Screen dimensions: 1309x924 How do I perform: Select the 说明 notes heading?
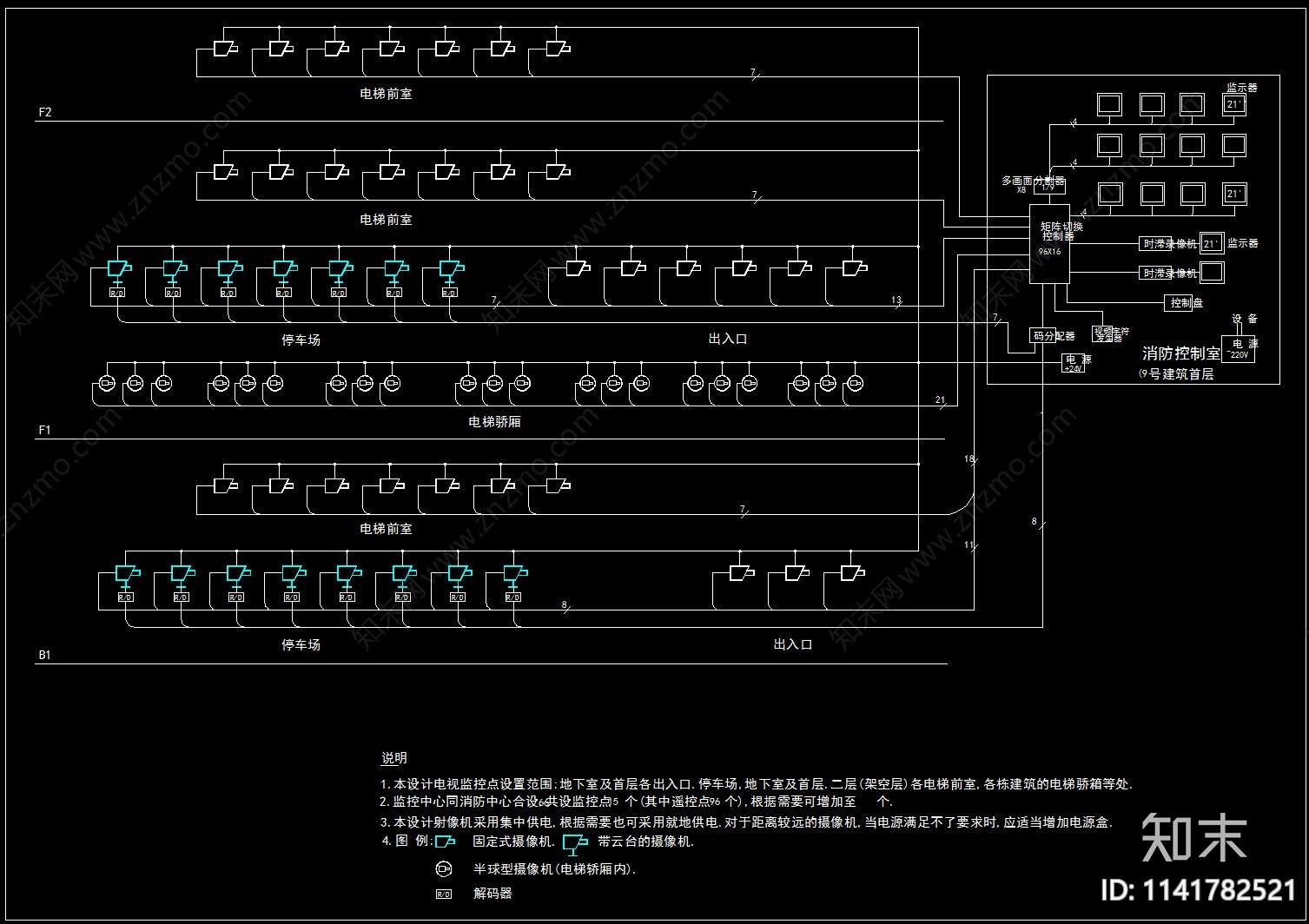coord(394,758)
